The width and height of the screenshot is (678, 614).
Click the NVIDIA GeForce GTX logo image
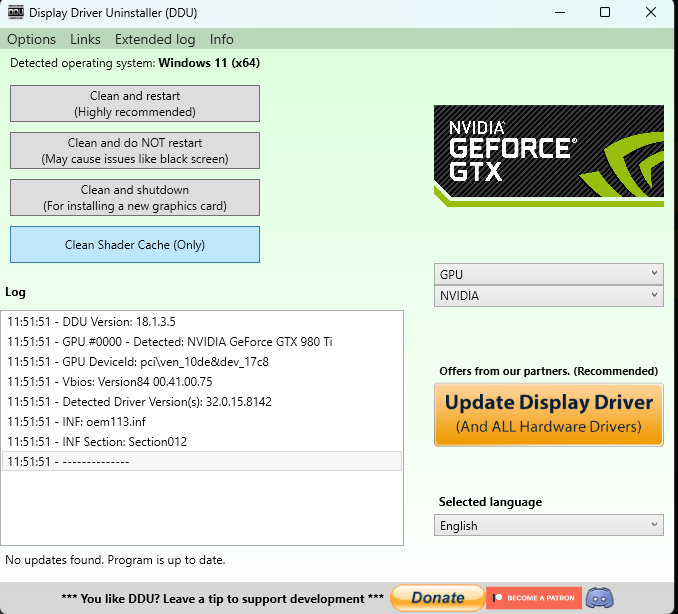[x=549, y=156]
